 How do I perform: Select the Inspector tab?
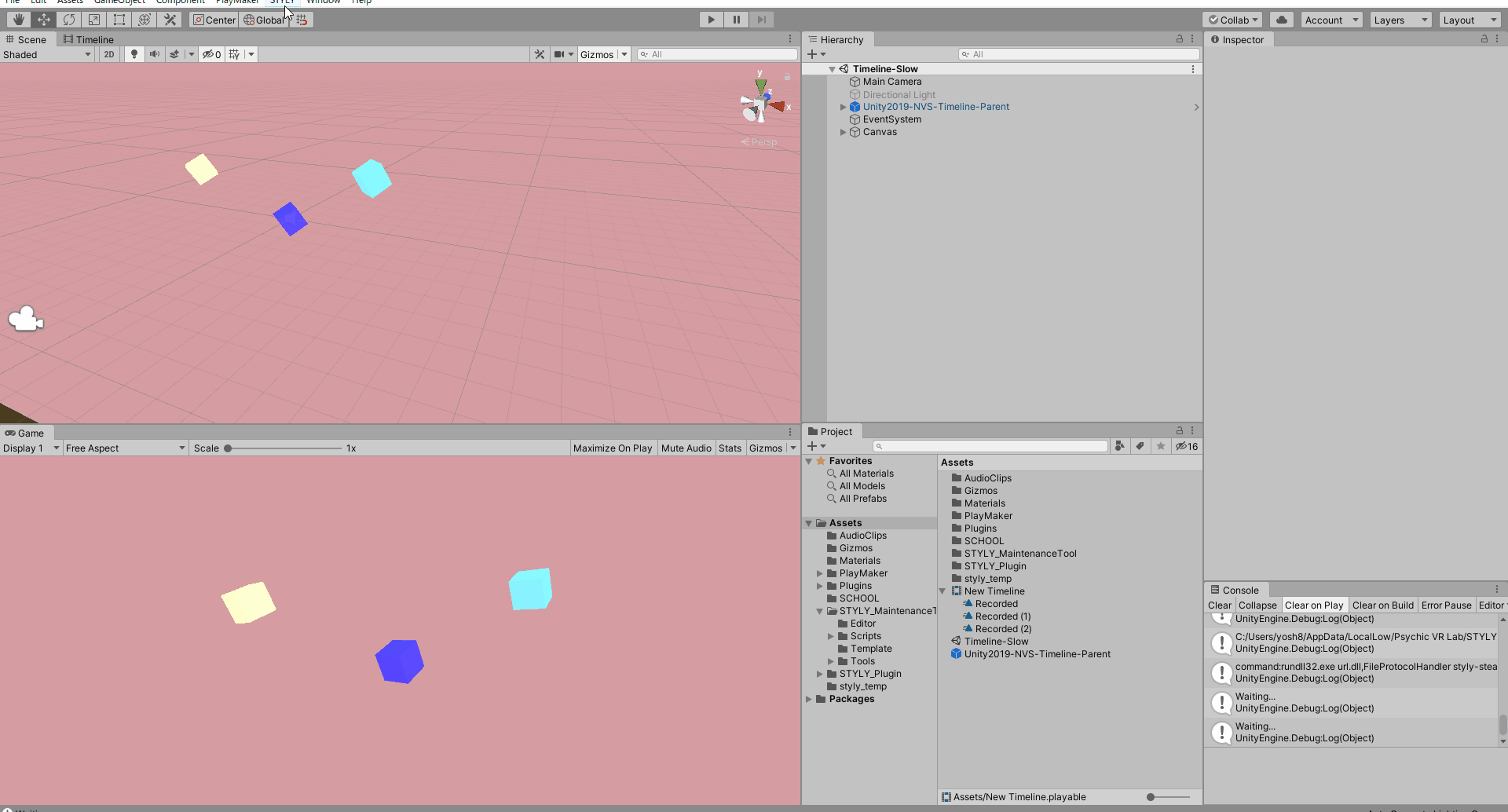tap(1238, 39)
